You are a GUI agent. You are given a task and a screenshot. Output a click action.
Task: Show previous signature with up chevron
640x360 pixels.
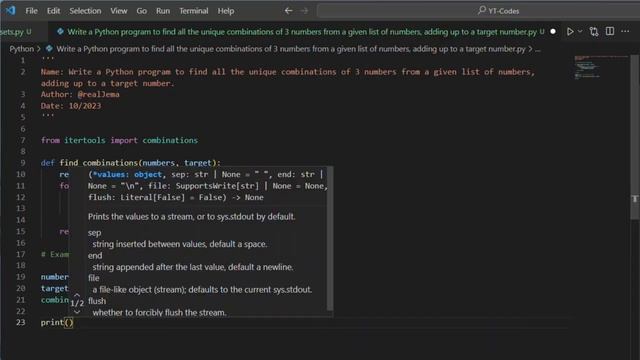click(x=77, y=294)
